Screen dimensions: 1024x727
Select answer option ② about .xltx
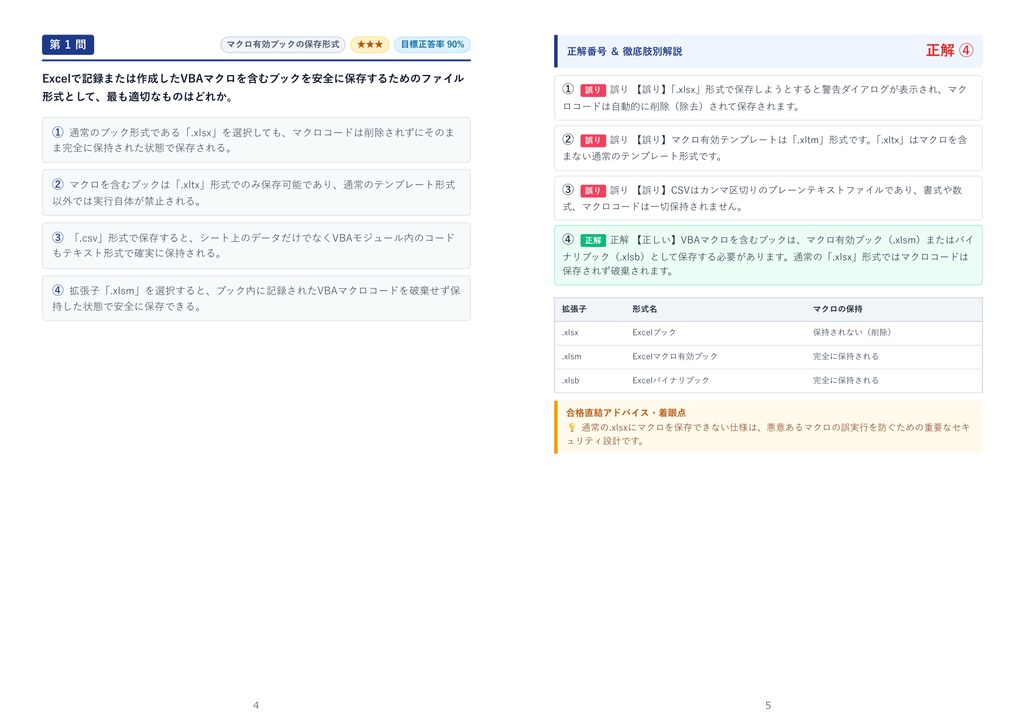(256, 193)
